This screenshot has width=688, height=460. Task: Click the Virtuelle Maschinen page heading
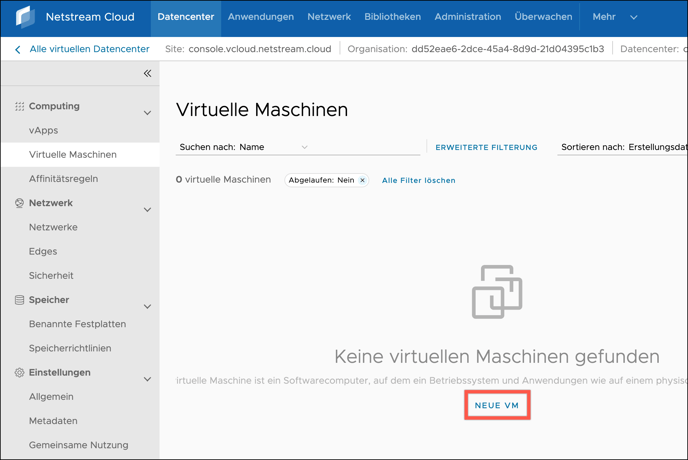[262, 110]
